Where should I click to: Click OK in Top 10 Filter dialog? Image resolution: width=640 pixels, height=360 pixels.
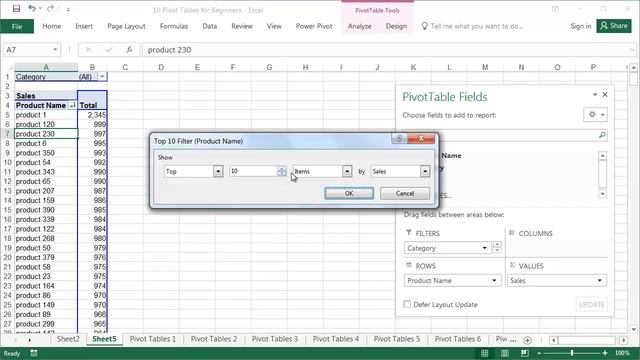[349, 193]
